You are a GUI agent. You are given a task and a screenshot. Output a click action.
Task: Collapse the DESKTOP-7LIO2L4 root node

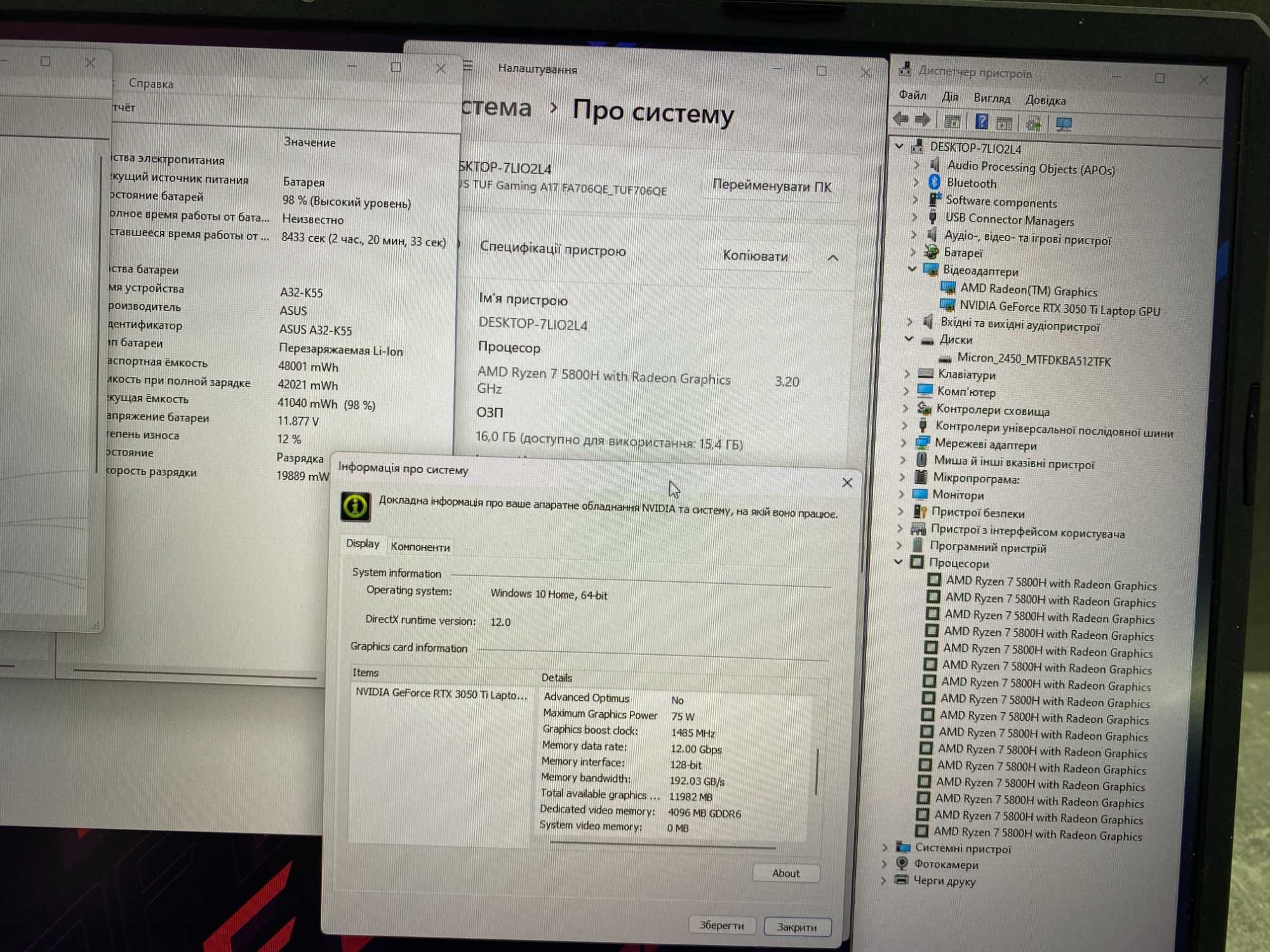pyautogui.click(x=899, y=146)
